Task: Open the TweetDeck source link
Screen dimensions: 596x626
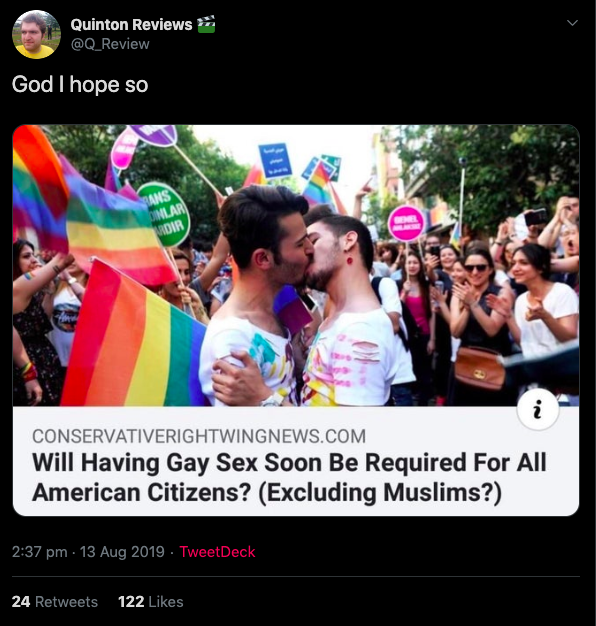Action: [x=217, y=552]
